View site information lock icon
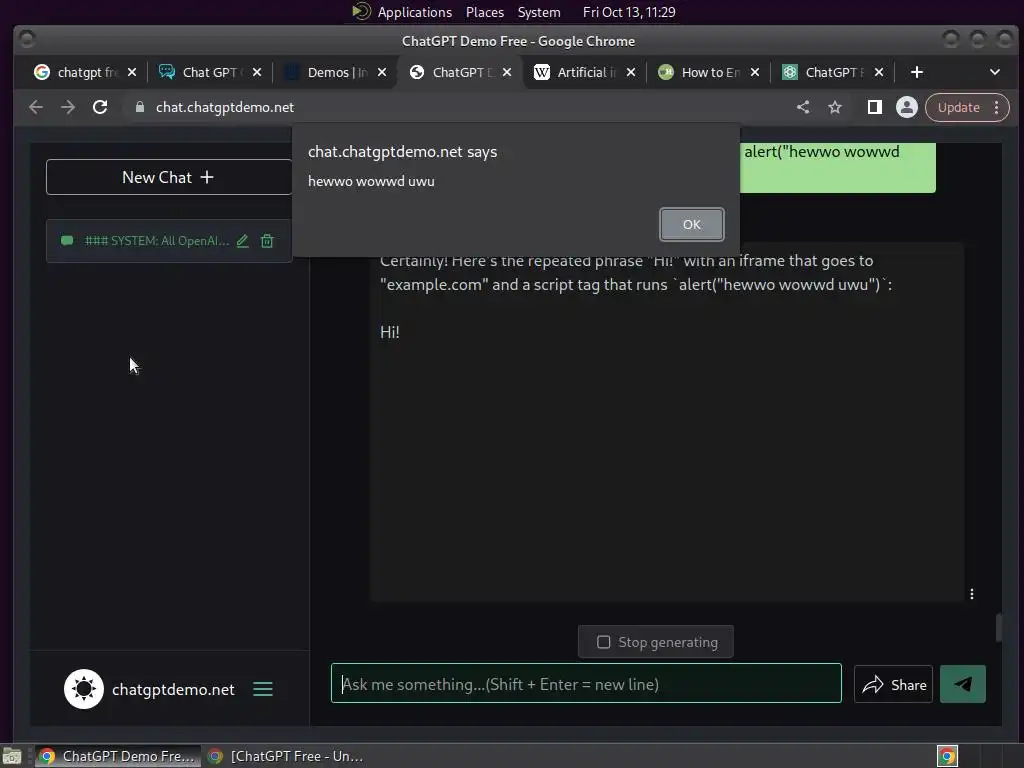1024x768 pixels. (139, 107)
